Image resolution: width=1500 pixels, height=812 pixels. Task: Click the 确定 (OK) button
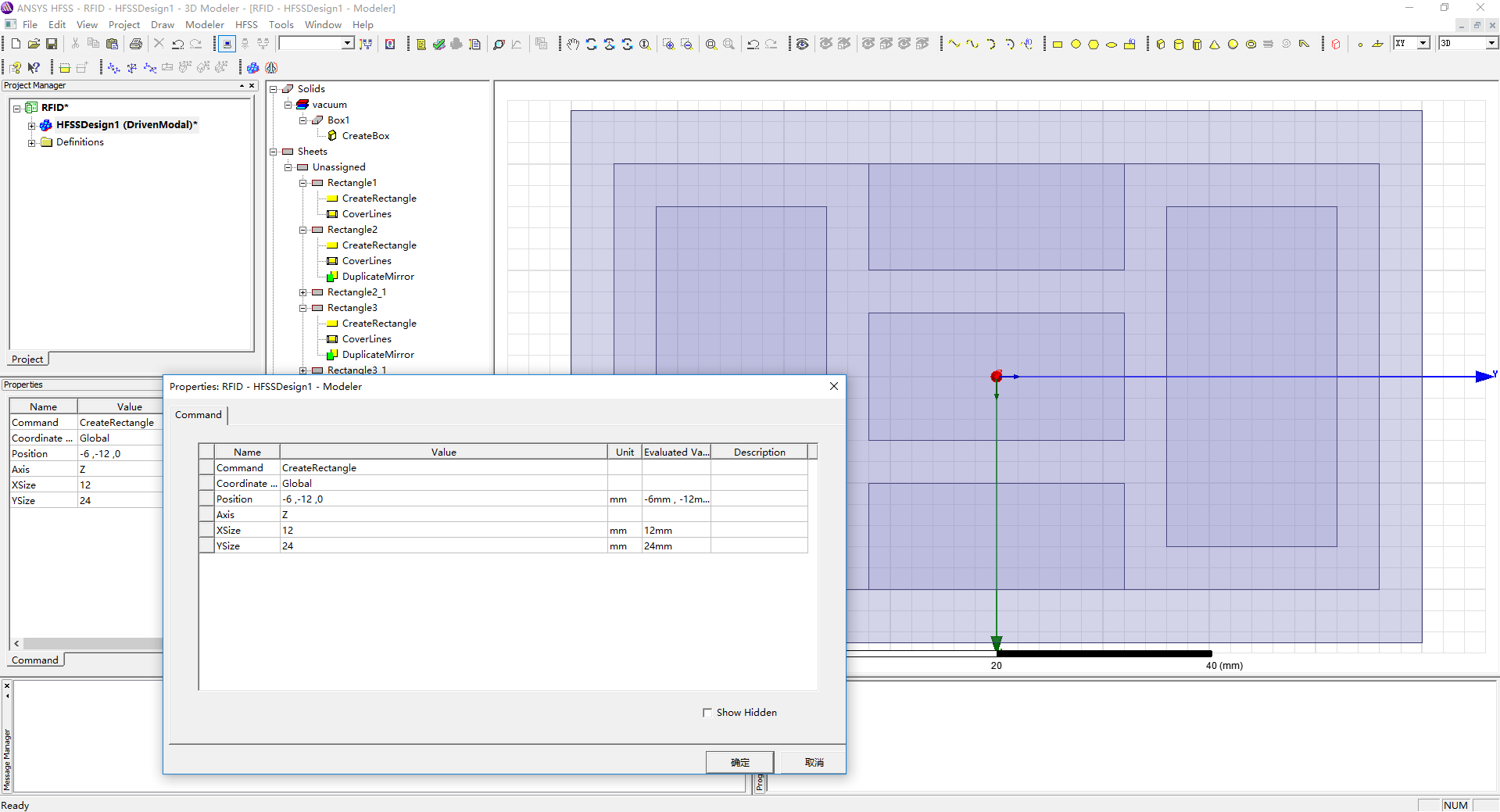739,762
